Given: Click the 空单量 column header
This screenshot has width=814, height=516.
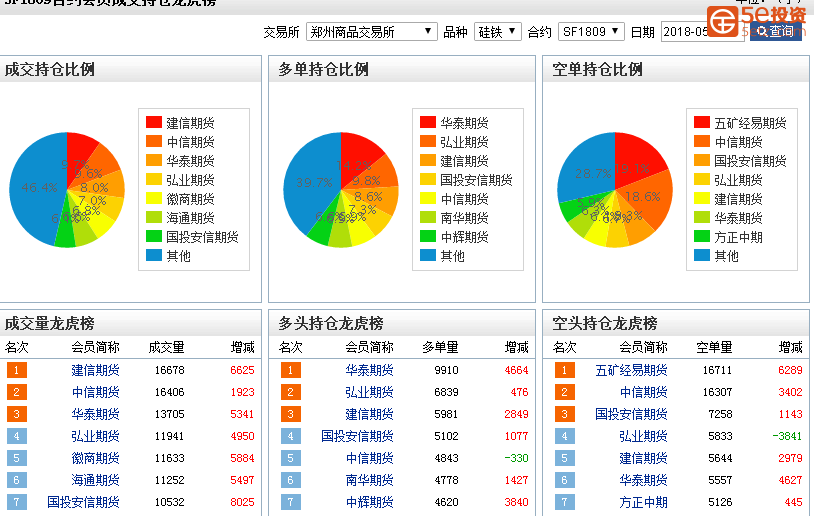Looking at the screenshot, I should 714,347.
